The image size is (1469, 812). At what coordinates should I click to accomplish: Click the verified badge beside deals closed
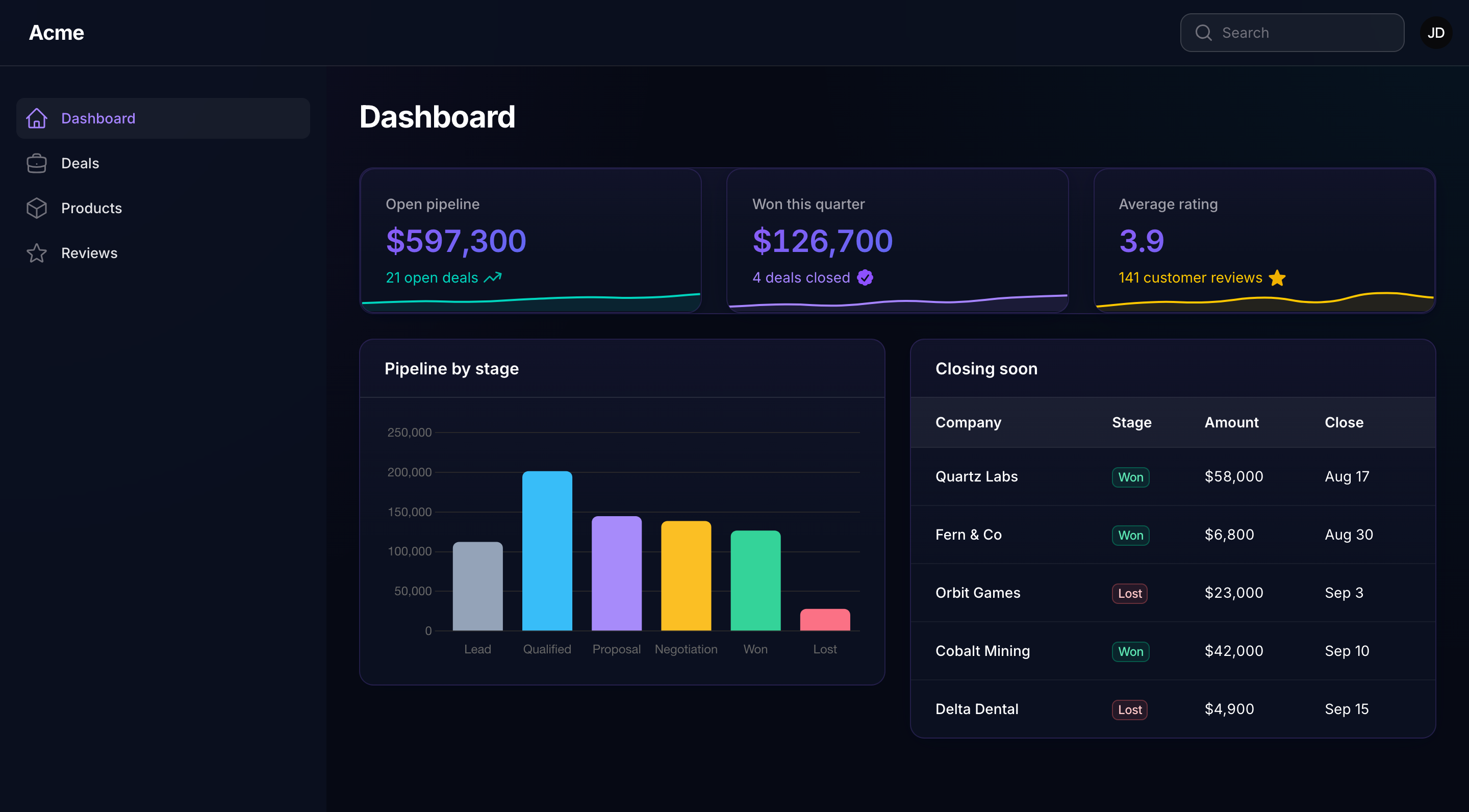click(x=865, y=277)
